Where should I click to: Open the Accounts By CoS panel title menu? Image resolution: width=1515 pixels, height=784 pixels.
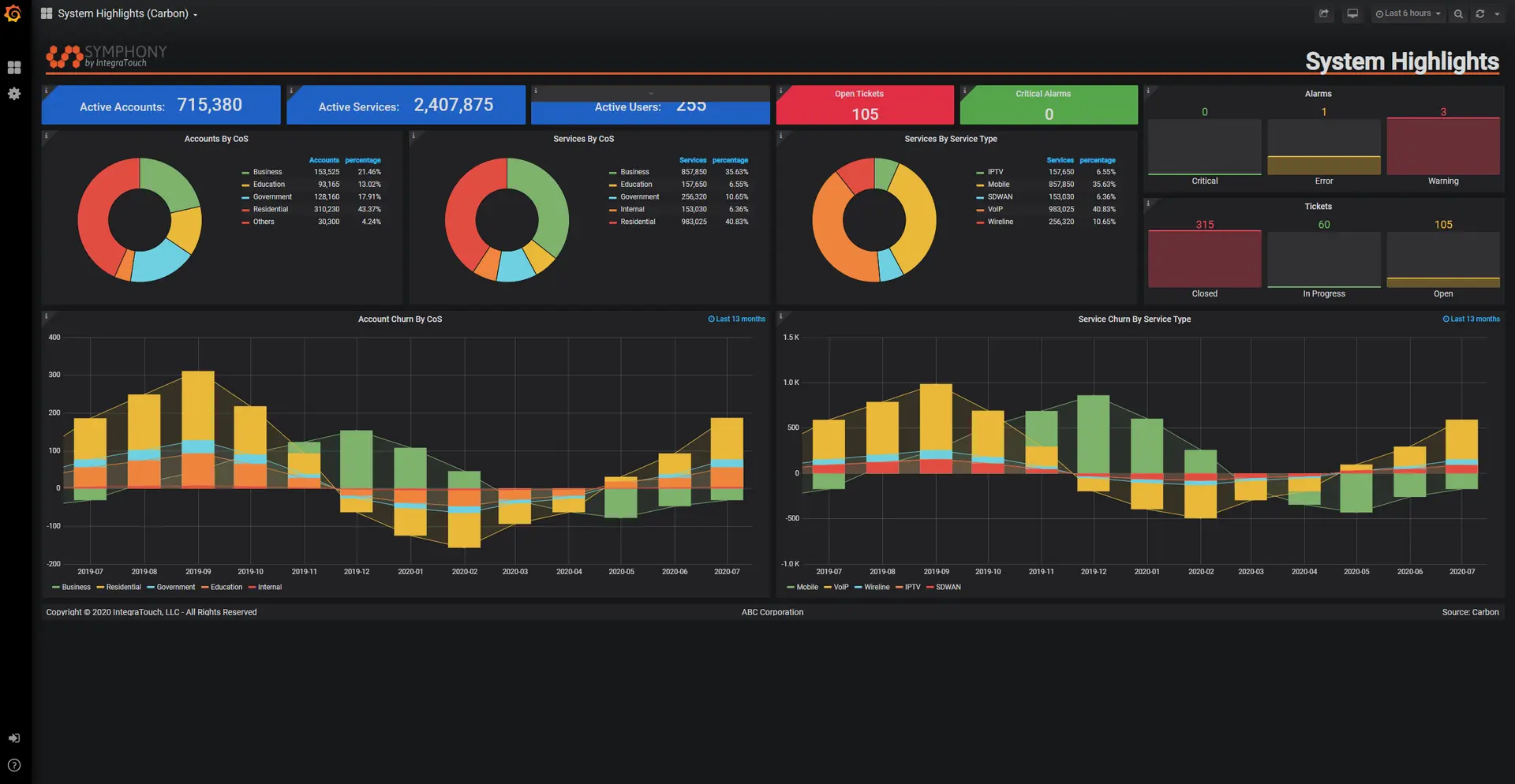point(216,139)
